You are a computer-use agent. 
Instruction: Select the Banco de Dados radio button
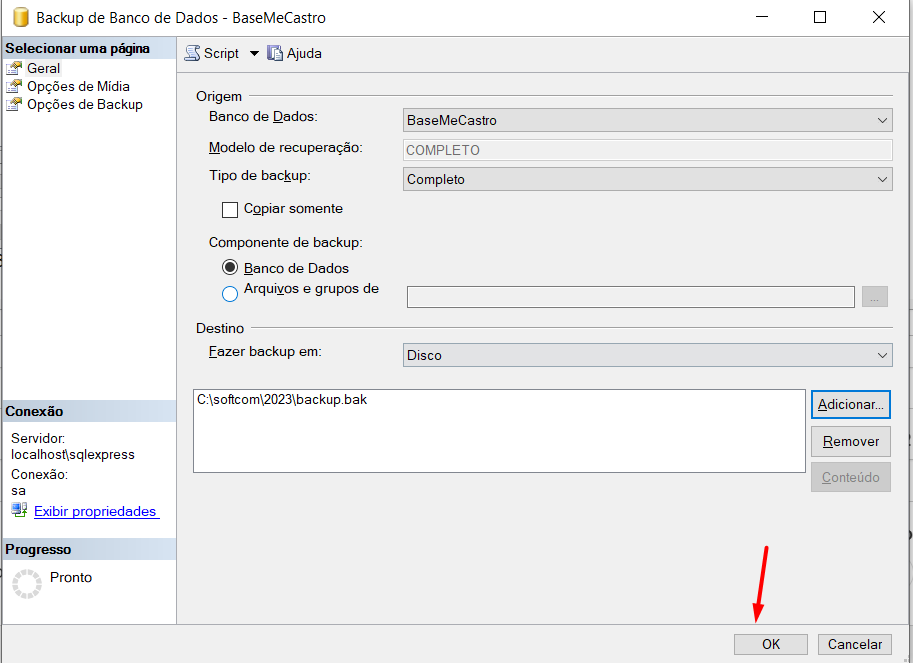230,268
